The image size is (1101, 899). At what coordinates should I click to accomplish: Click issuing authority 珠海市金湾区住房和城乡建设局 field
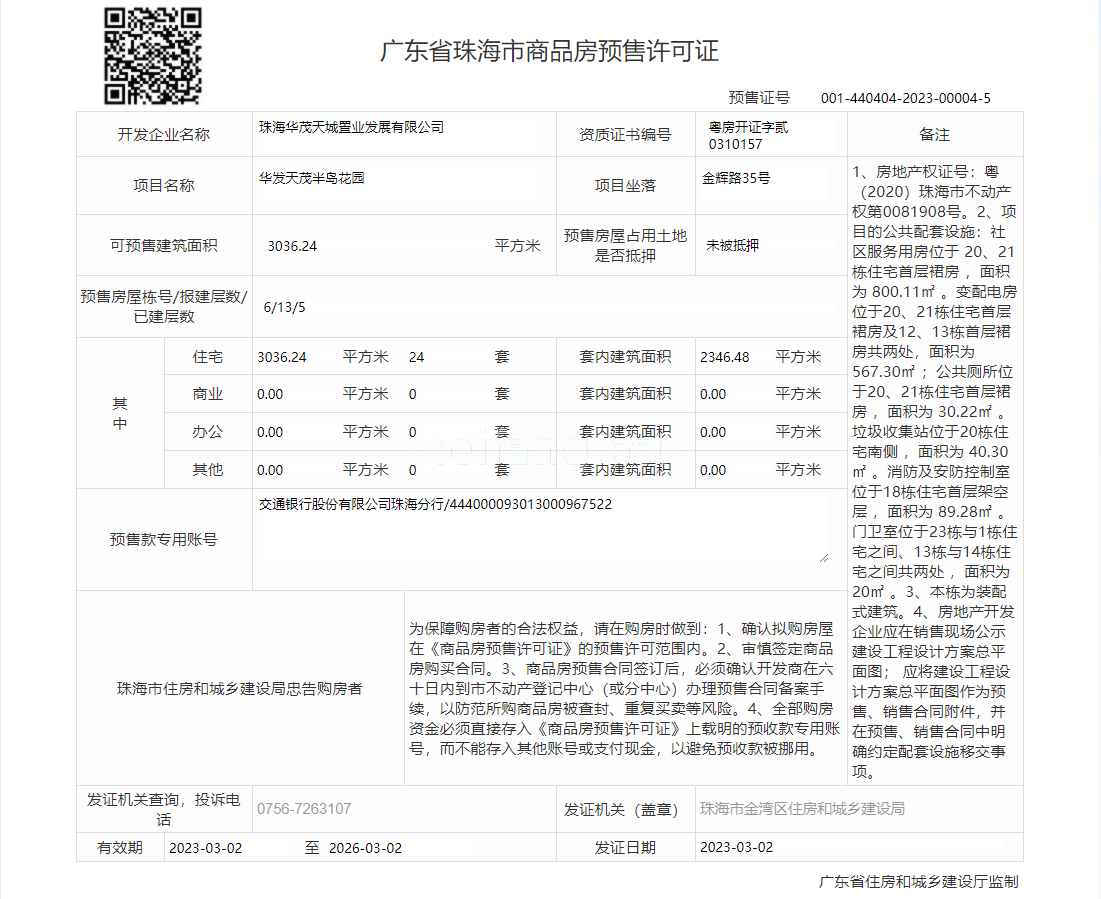(859, 808)
